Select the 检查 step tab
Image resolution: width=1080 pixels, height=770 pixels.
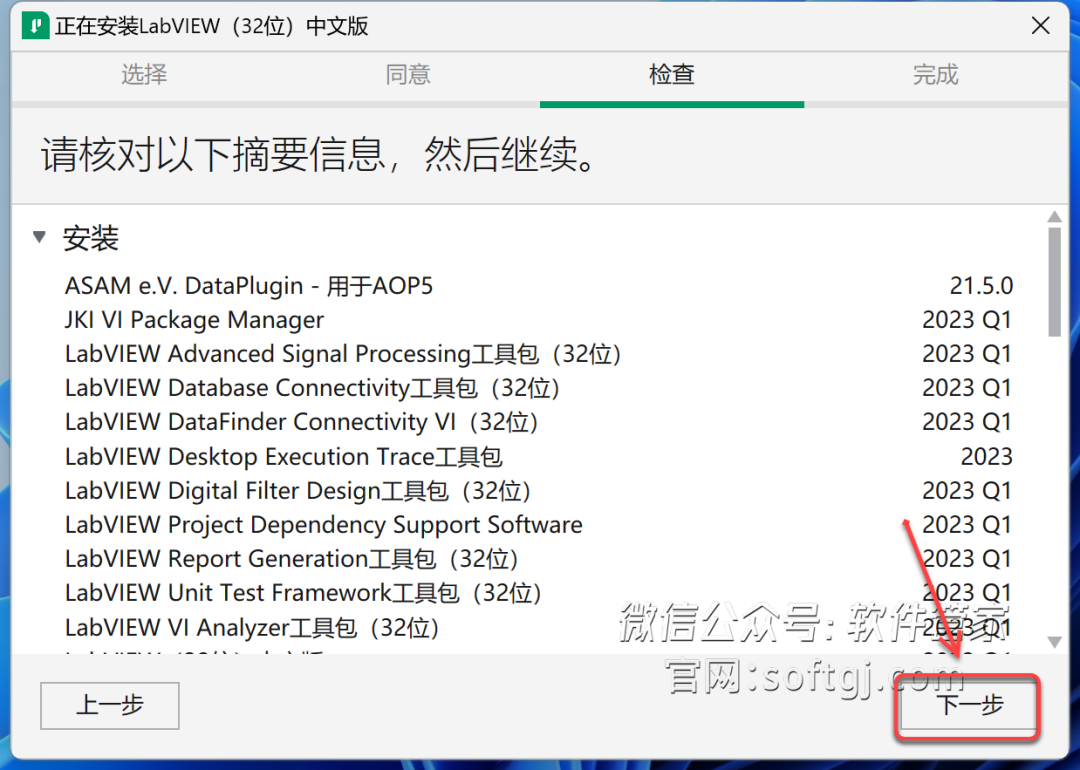click(x=671, y=75)
